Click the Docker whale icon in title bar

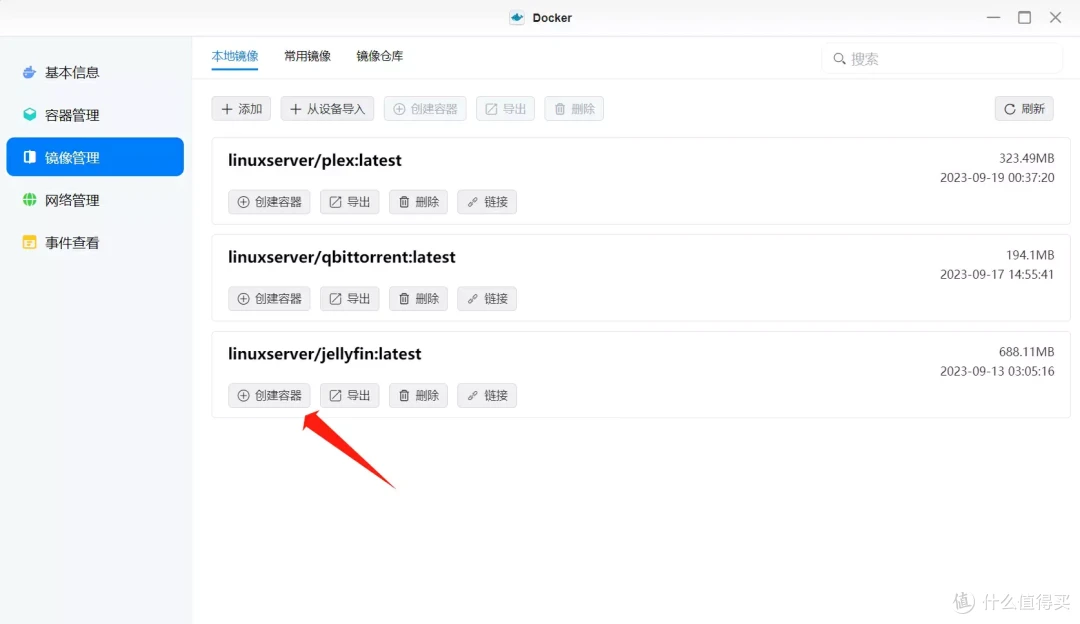pos(517,17)
